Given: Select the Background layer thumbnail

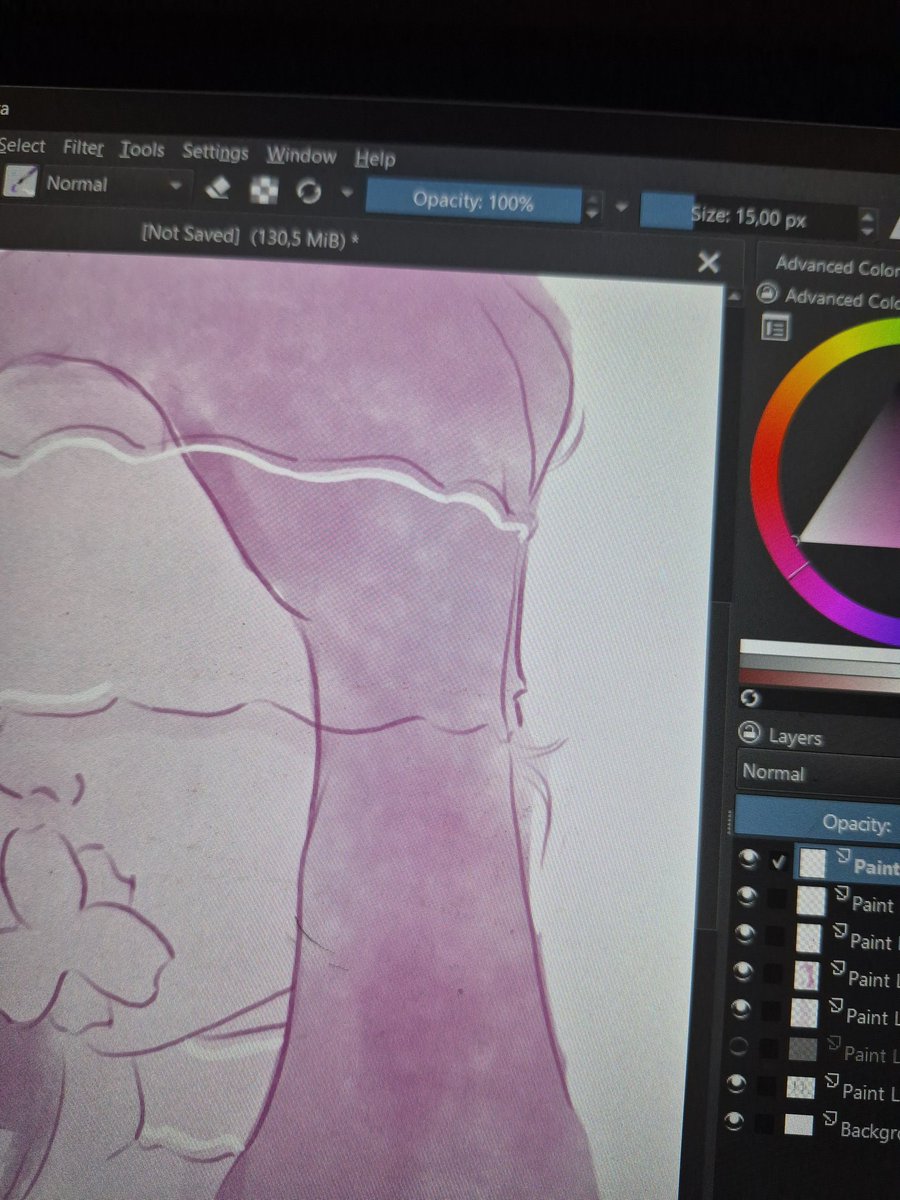Looking at the screenshot, I should [798, 1124].
